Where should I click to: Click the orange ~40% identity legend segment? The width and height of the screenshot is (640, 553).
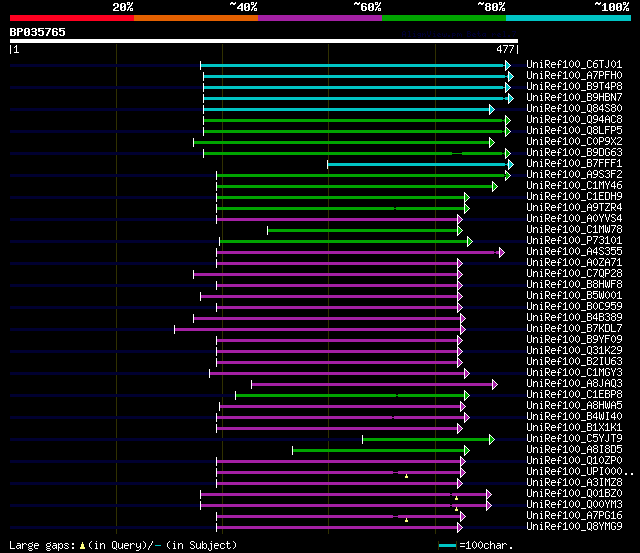(x=196, y=18)
